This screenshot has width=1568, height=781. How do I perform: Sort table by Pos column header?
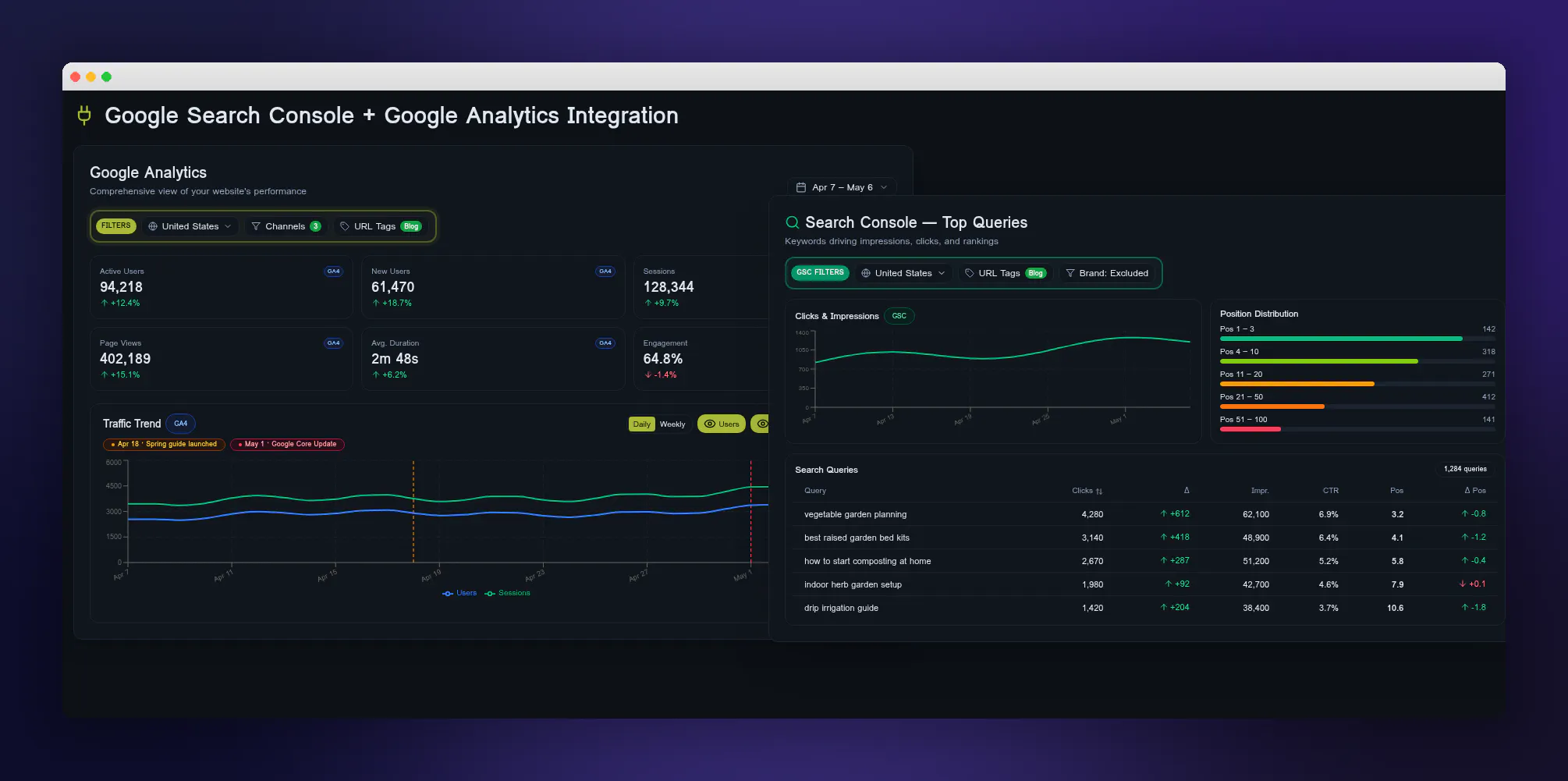[1396, 491]
